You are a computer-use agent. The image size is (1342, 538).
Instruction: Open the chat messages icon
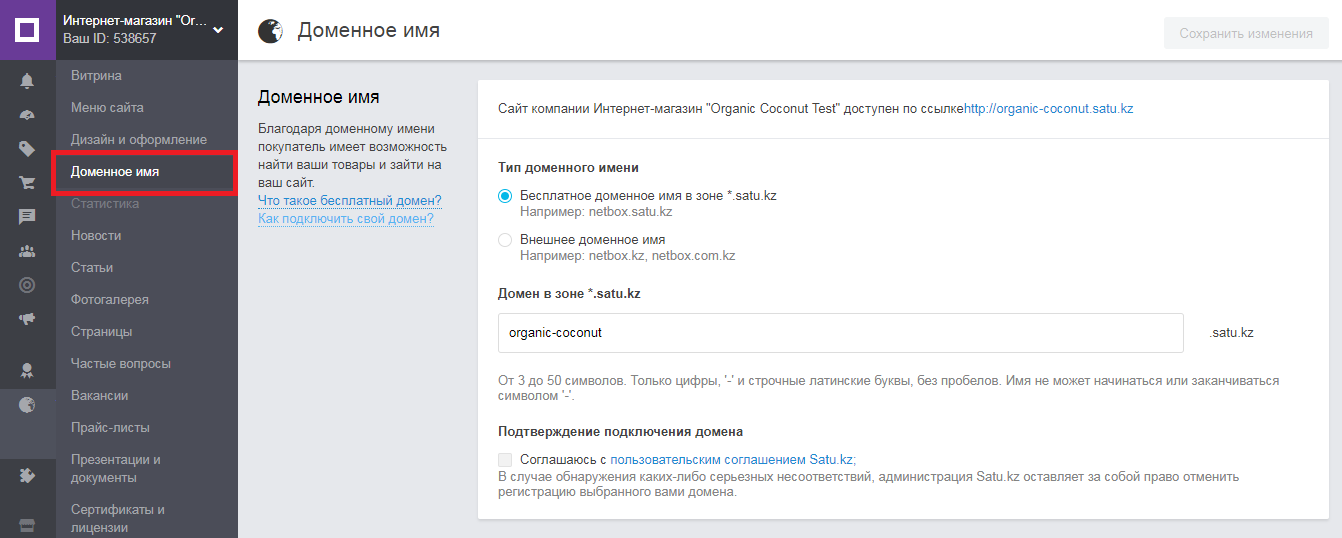click(27, 217)
